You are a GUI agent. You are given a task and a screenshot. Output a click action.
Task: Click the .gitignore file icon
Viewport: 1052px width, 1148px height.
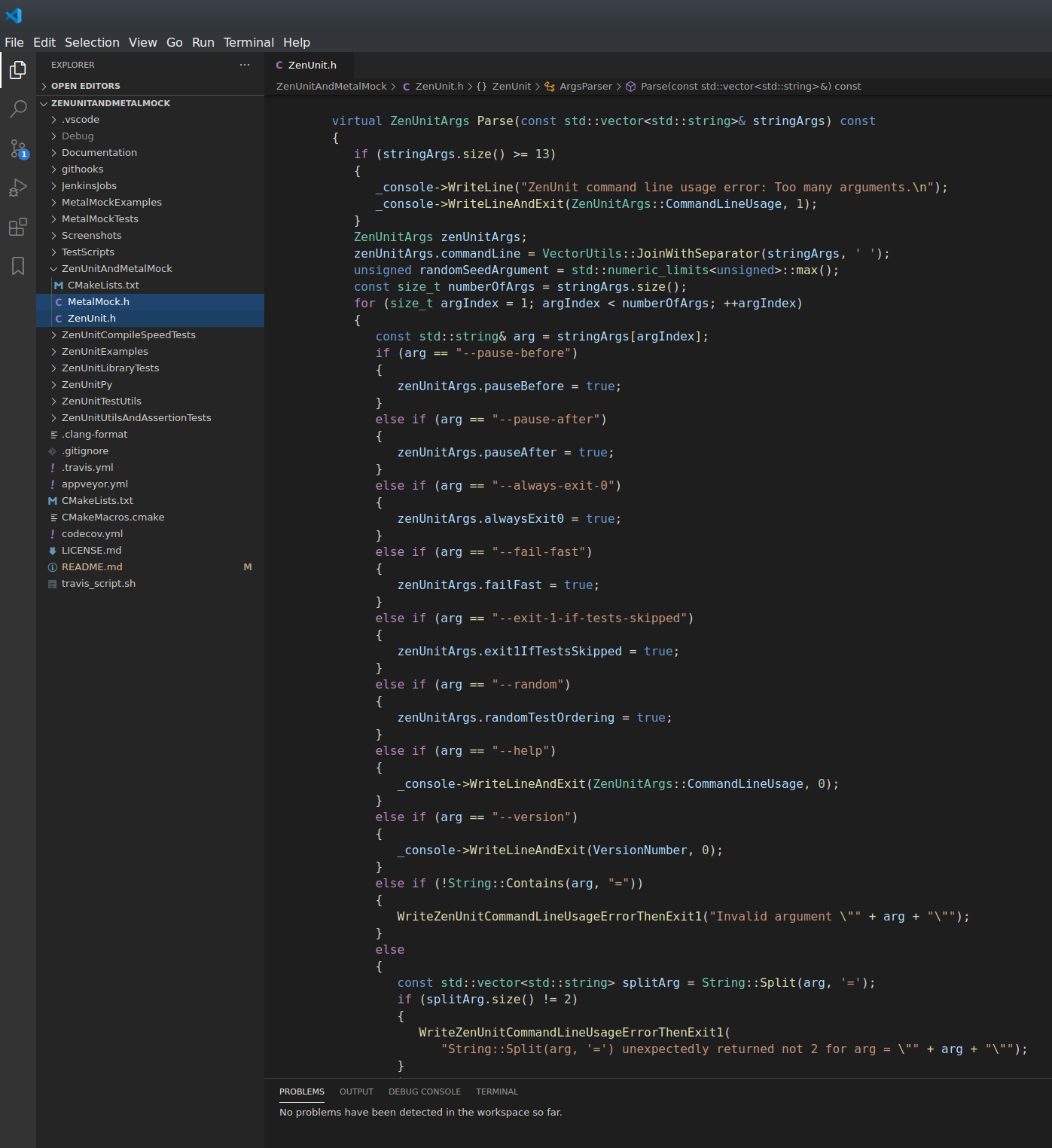click(x=53, y=451)
